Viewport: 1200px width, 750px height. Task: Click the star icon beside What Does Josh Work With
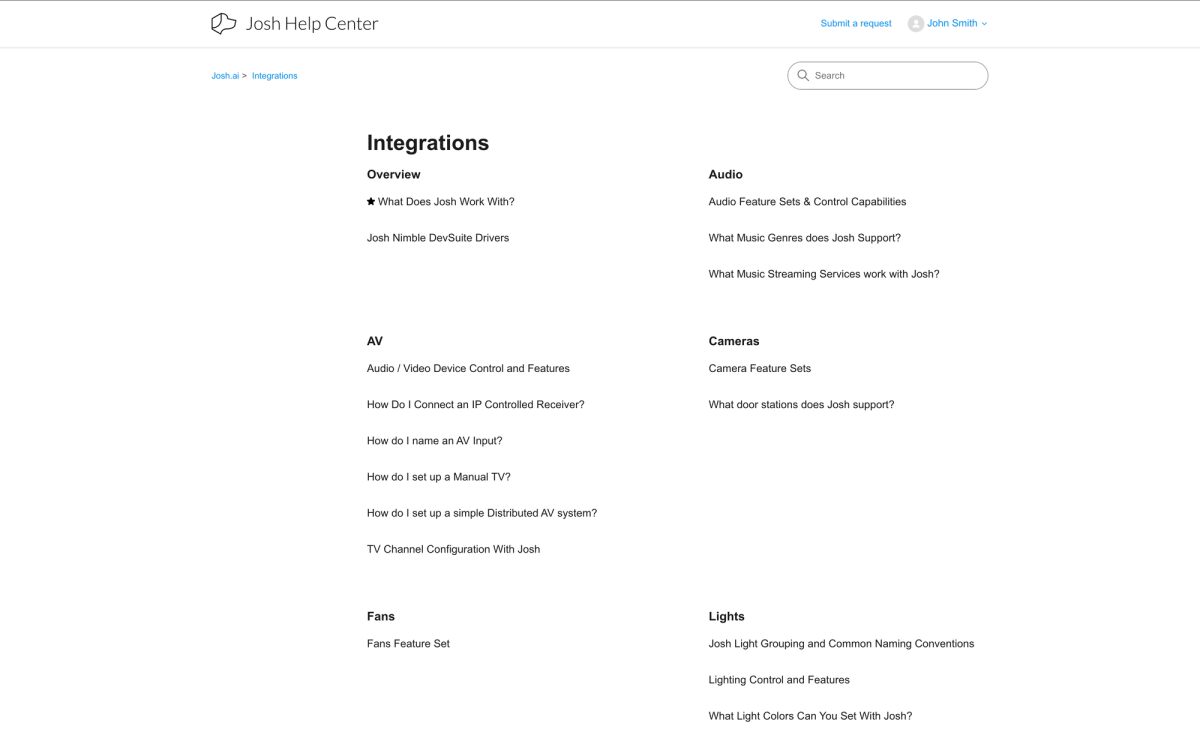coord(371,201)
